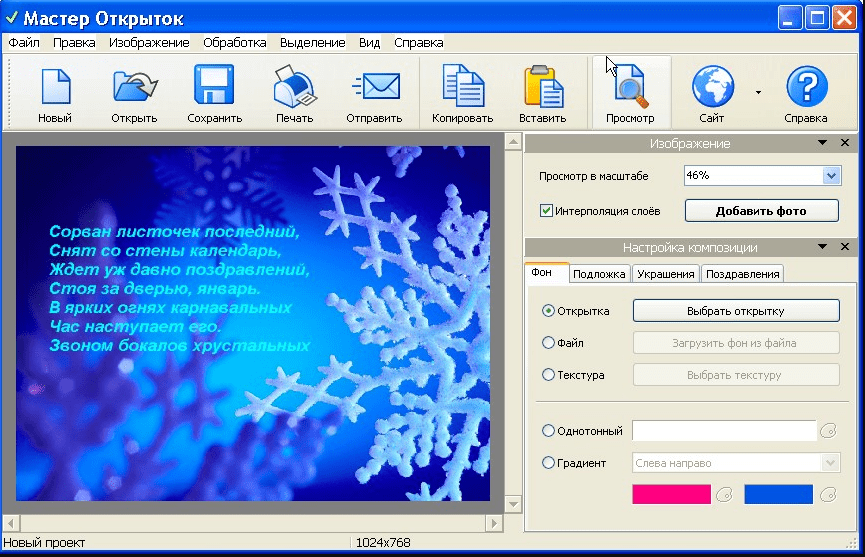
Task: Print the card with the Печать icon
Action: (294, 88)
